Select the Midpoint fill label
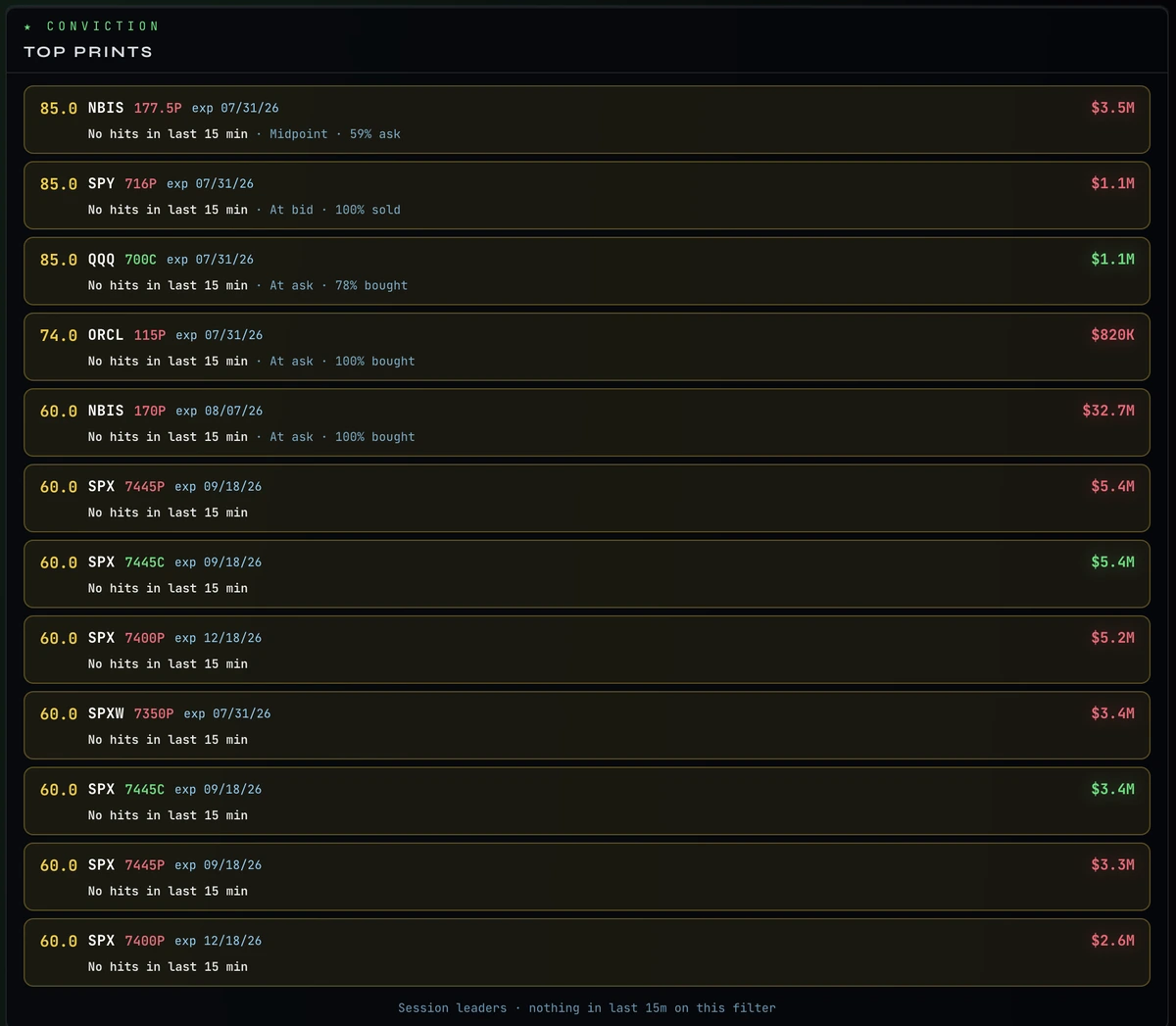The image size is (1176, 1026). click(299, 134)
